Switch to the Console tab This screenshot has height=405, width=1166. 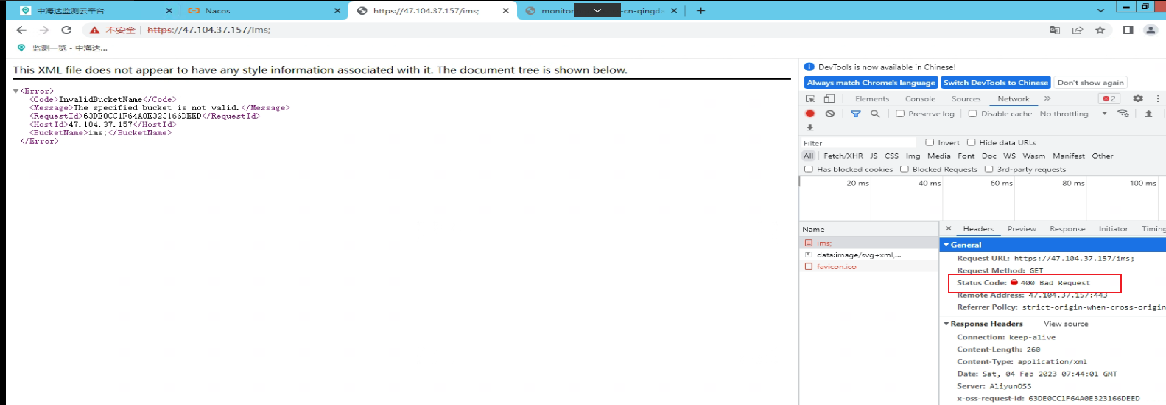(920, 99)
